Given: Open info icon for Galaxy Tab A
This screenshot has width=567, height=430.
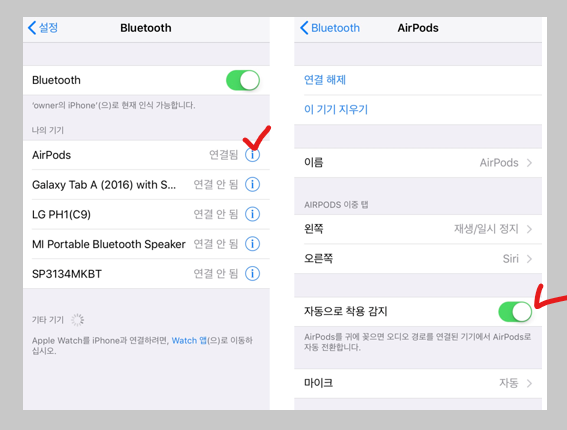Looking at the screenshot, I should (x=252, y=184).
